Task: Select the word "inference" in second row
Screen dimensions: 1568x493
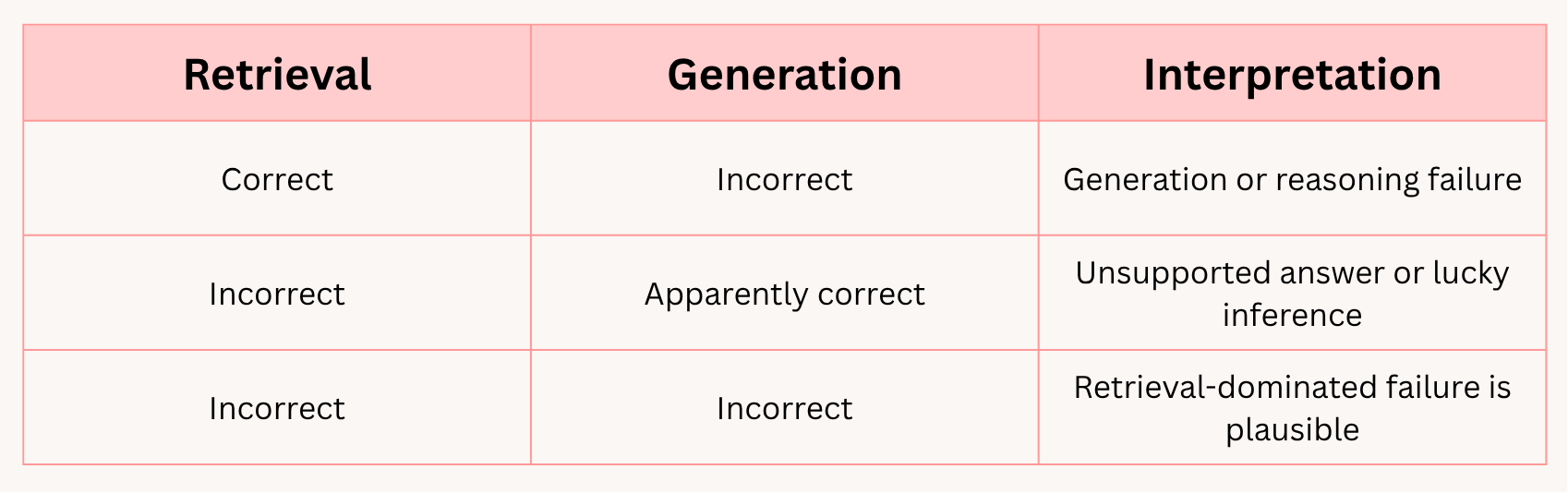Action: (1292, 316)
